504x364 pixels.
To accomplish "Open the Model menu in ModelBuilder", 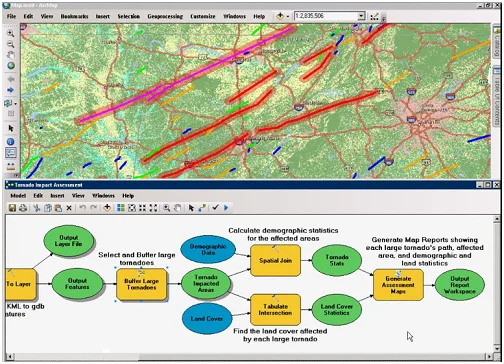I will 18,196.
